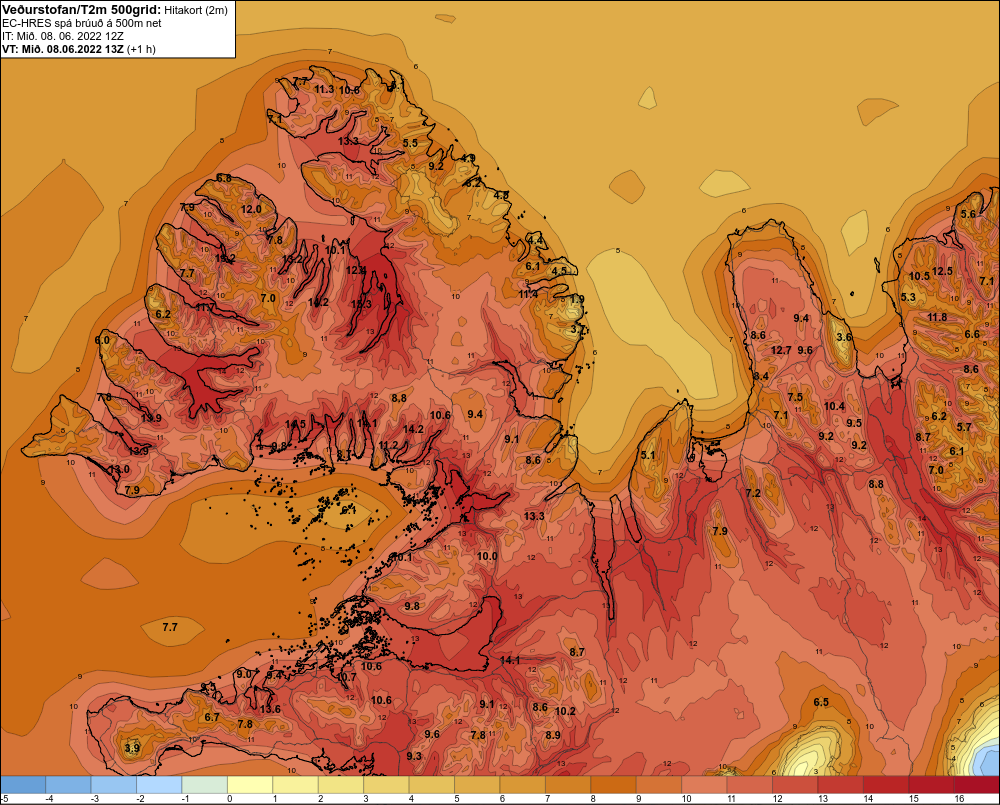Click the station temperature value 6.5

click(x=821, y=702)
